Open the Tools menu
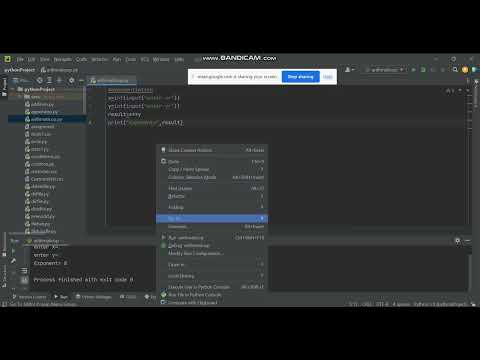480x360 pixels. coord(131,59)
